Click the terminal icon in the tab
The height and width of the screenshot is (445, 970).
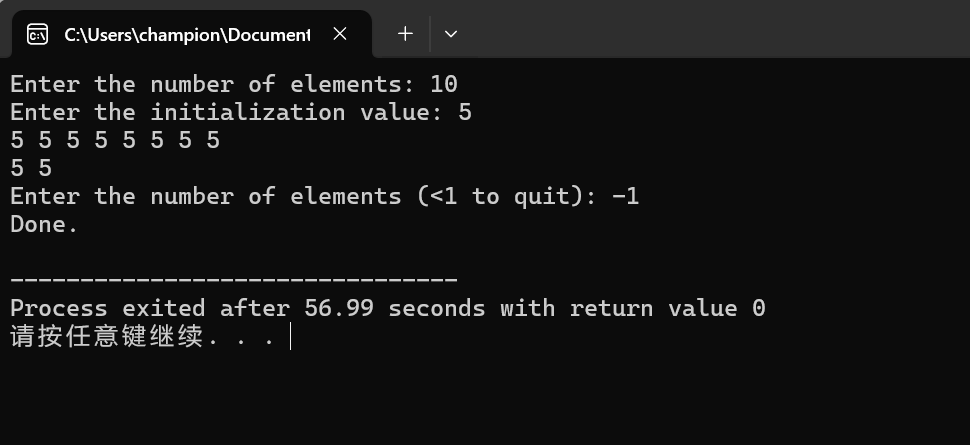click(x=38, y=35)
